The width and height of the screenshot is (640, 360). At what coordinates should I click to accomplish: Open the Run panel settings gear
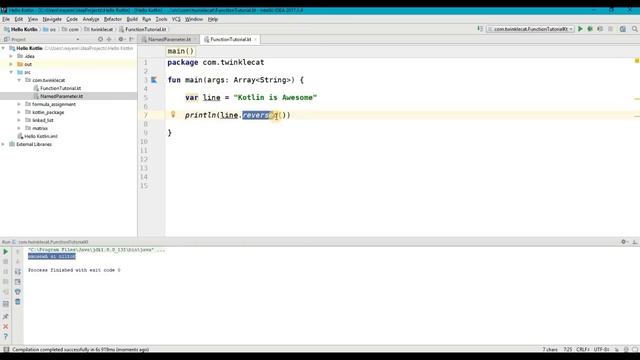coord(624,242)
